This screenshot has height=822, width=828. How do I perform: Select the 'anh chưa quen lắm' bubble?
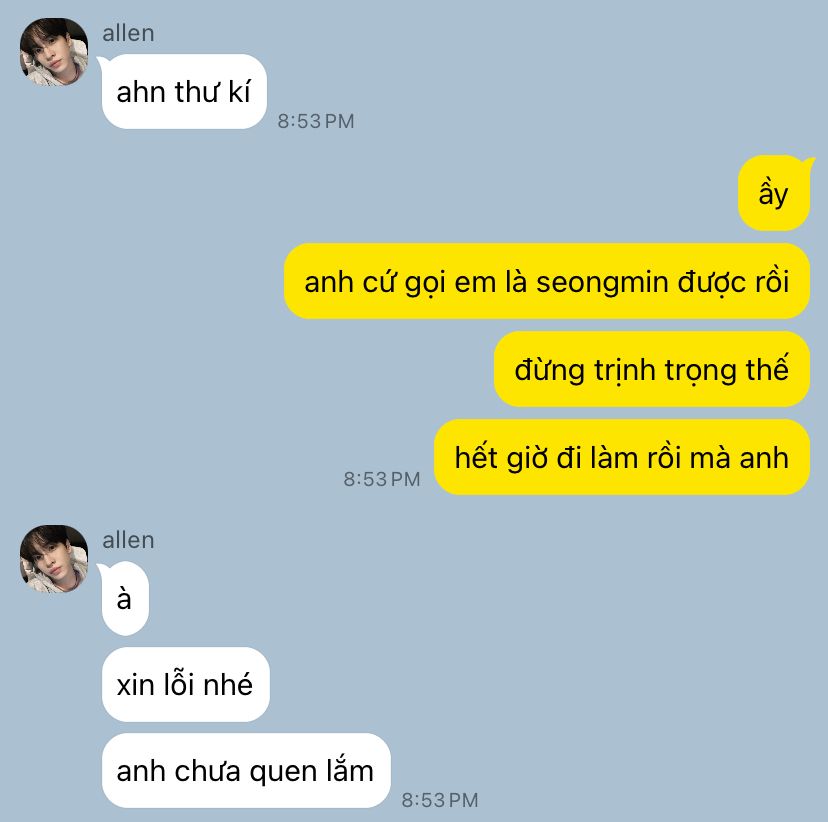[x=246, y=770]
